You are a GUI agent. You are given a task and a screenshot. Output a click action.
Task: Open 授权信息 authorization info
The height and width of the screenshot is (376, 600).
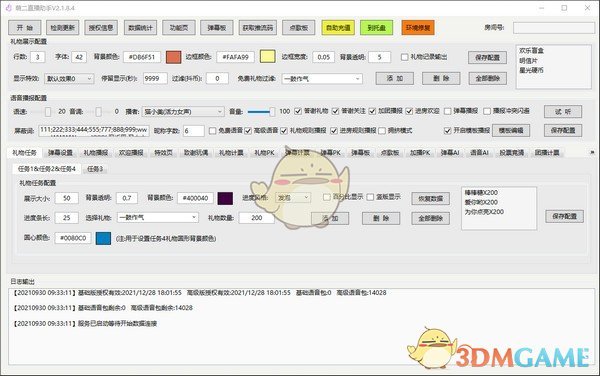(101, 28)
